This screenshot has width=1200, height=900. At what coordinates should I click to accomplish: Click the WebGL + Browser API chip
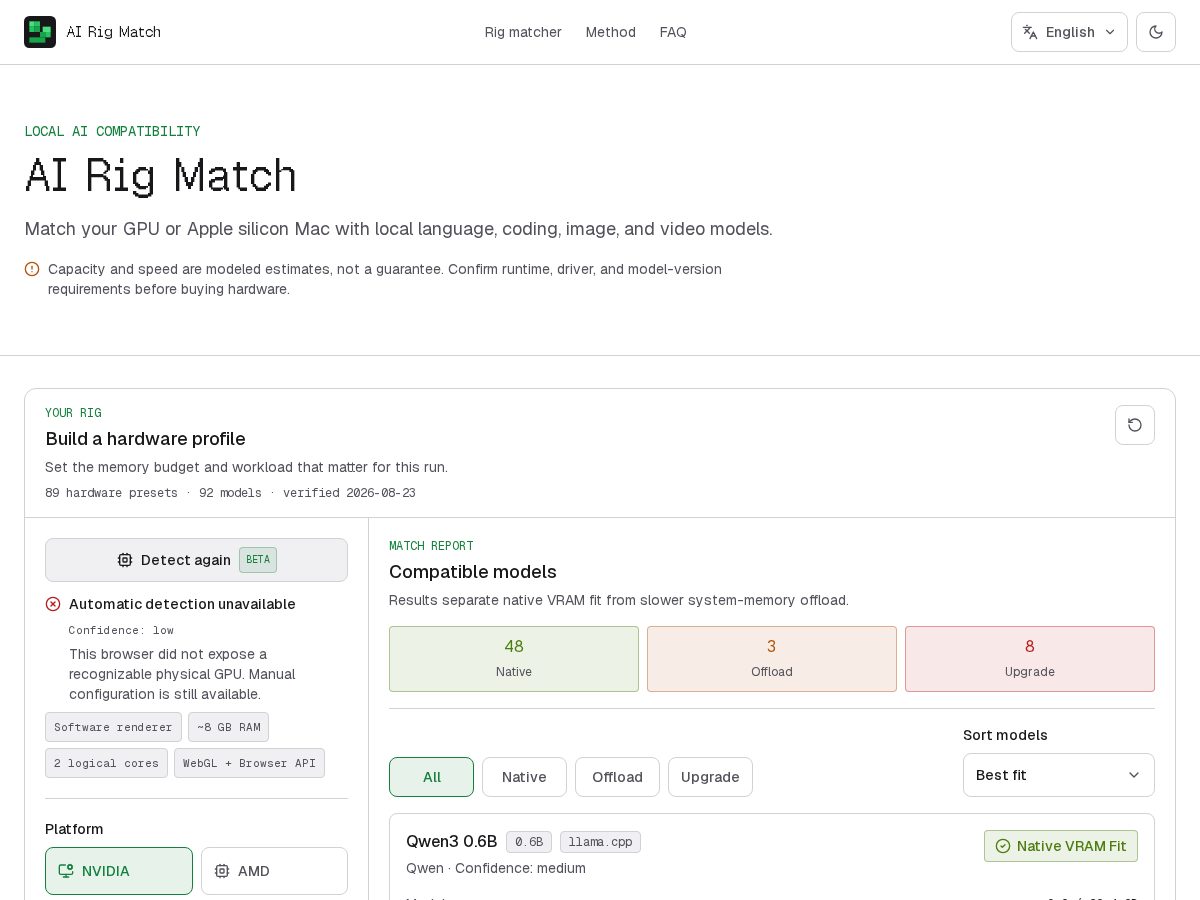point(249,763)
